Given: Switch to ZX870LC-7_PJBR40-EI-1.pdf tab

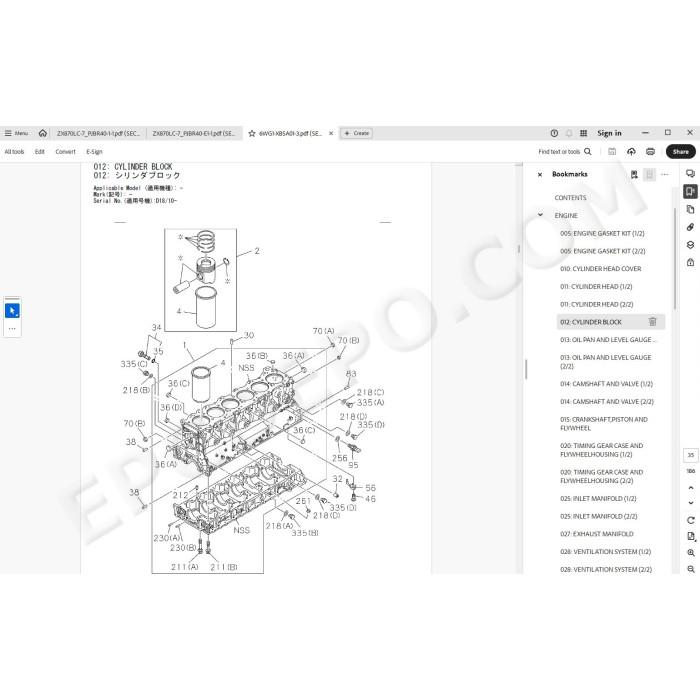Looking at the screenshot, I should pyautogui.click(x=194, y=133).
